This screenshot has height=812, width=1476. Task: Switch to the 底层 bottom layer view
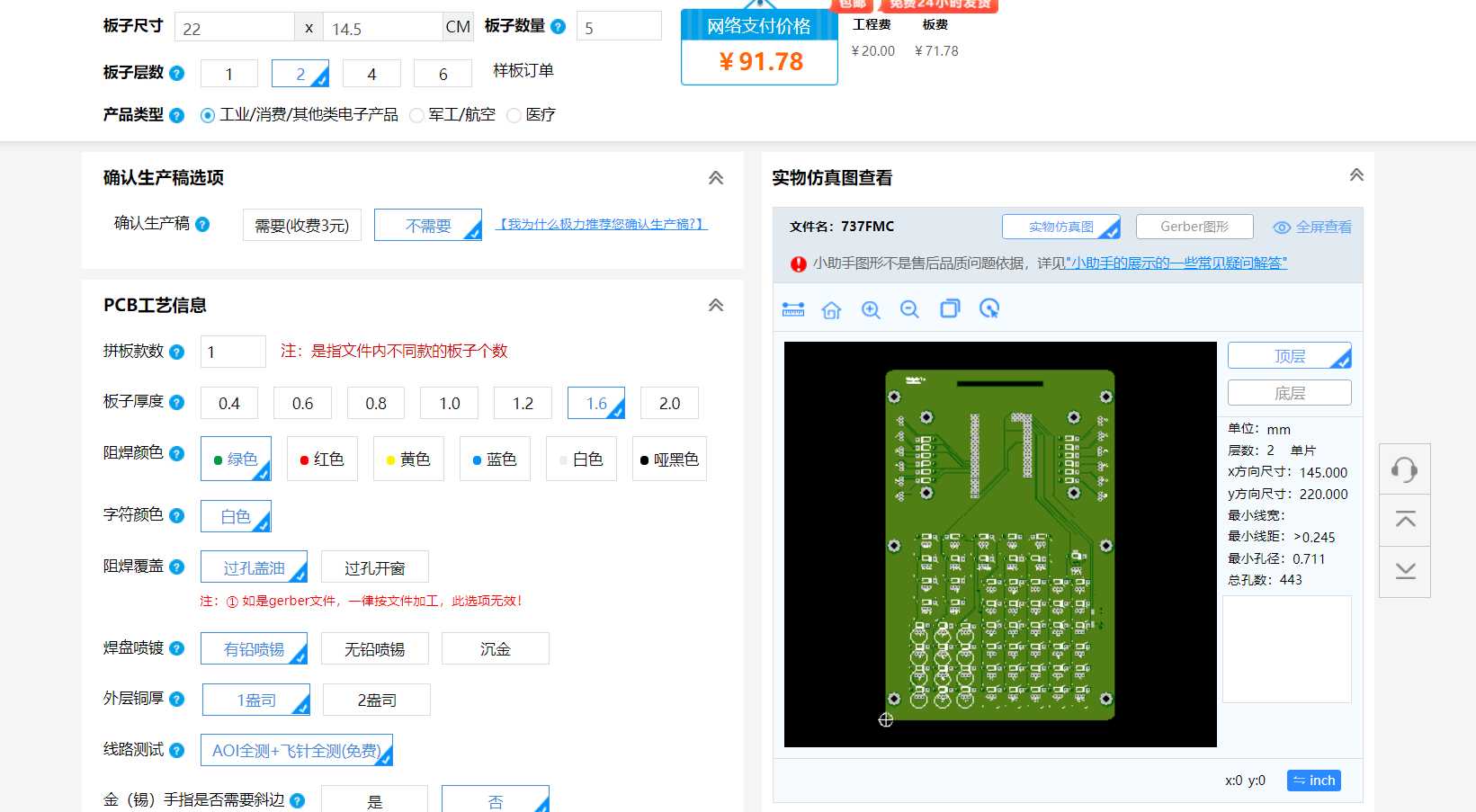(1289, 392)
